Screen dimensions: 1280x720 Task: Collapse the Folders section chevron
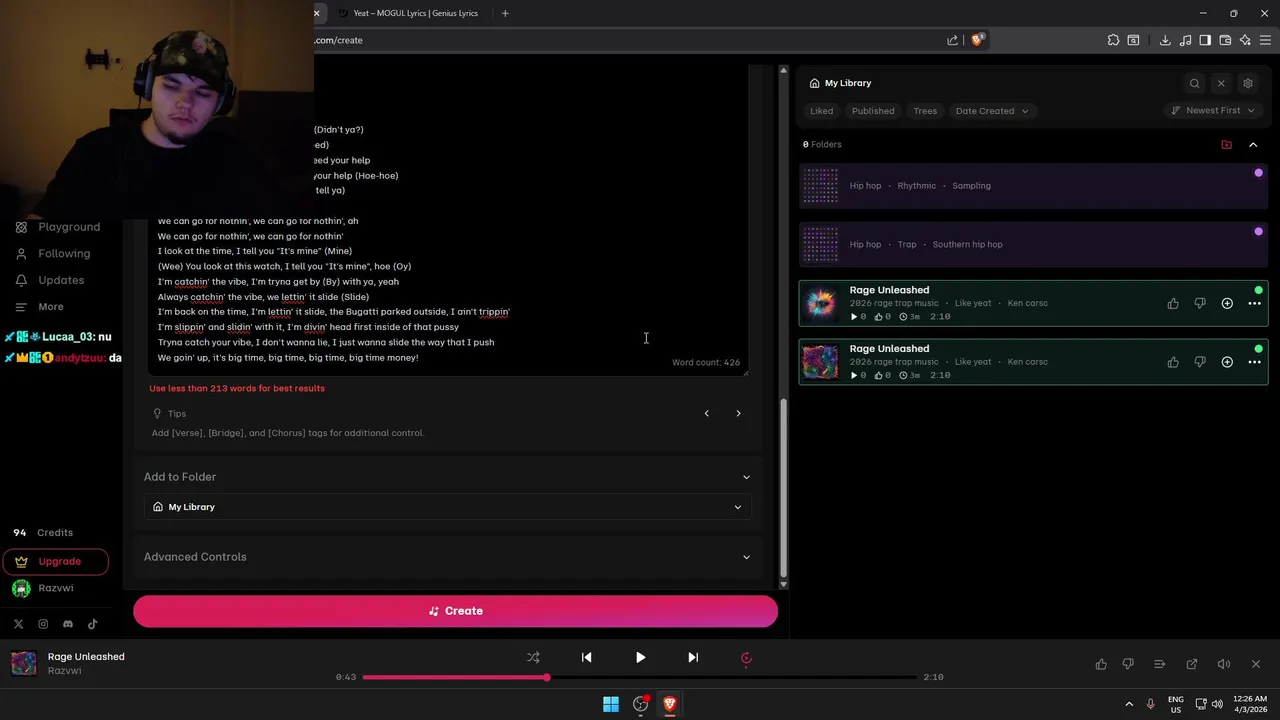(1253, 144)
